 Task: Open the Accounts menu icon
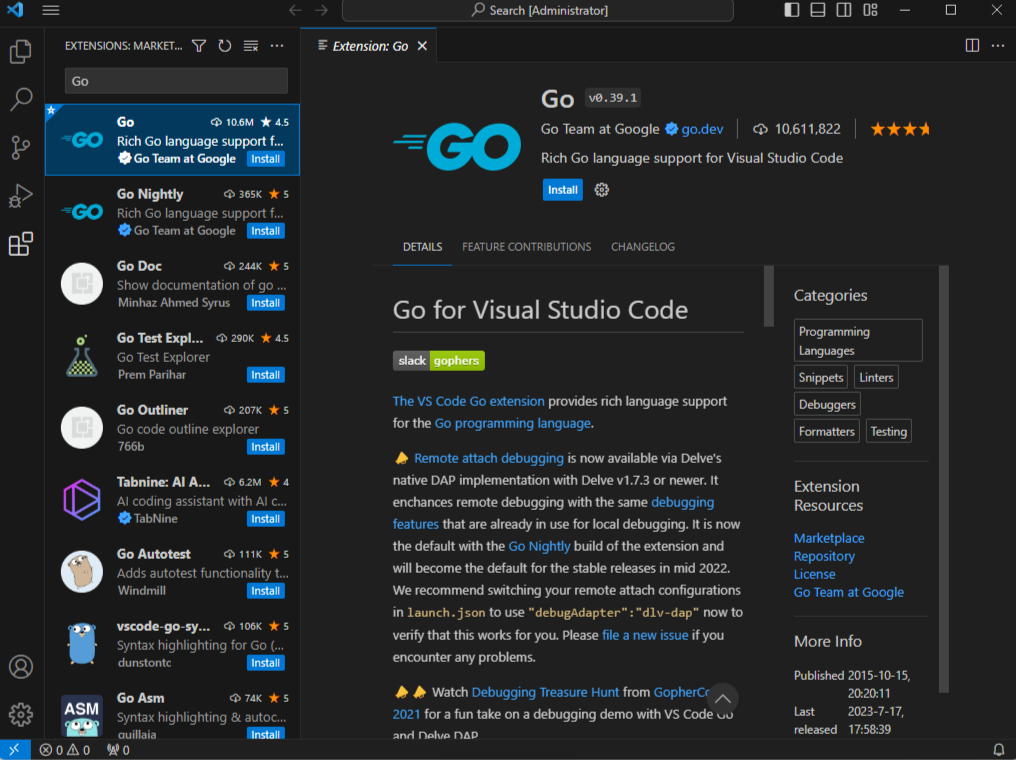(21, 667)
